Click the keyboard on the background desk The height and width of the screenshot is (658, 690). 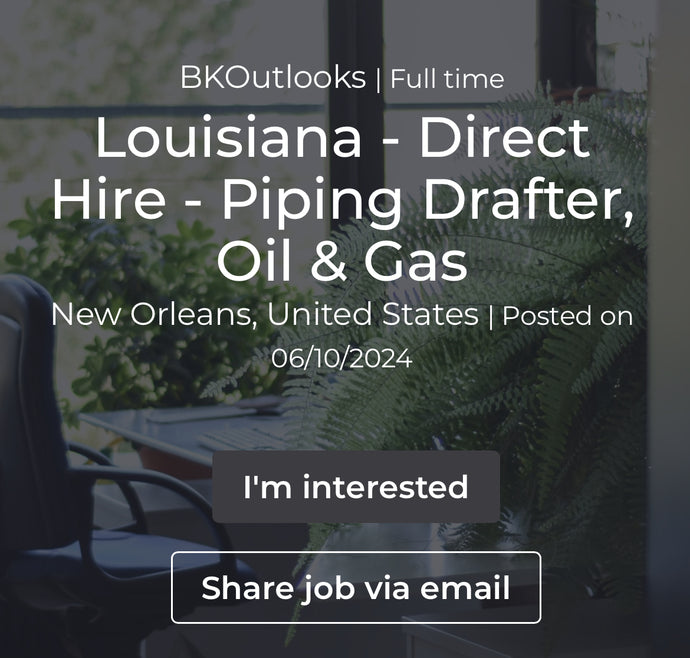[x=246, y=438]
